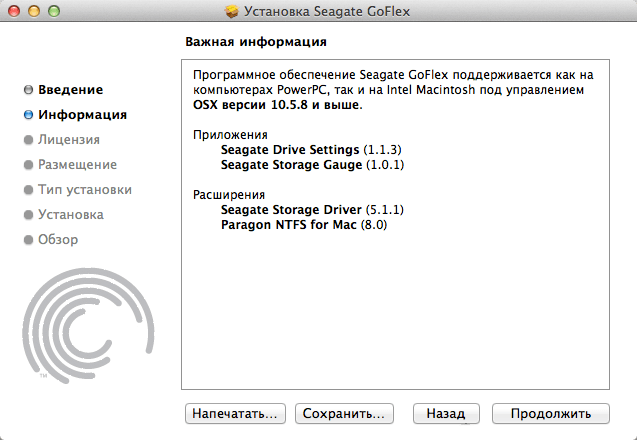The height and width of the screenshot is (440, 637).
Task: Print the info via Напечатать… button
Action: click(x=235, y=414)
